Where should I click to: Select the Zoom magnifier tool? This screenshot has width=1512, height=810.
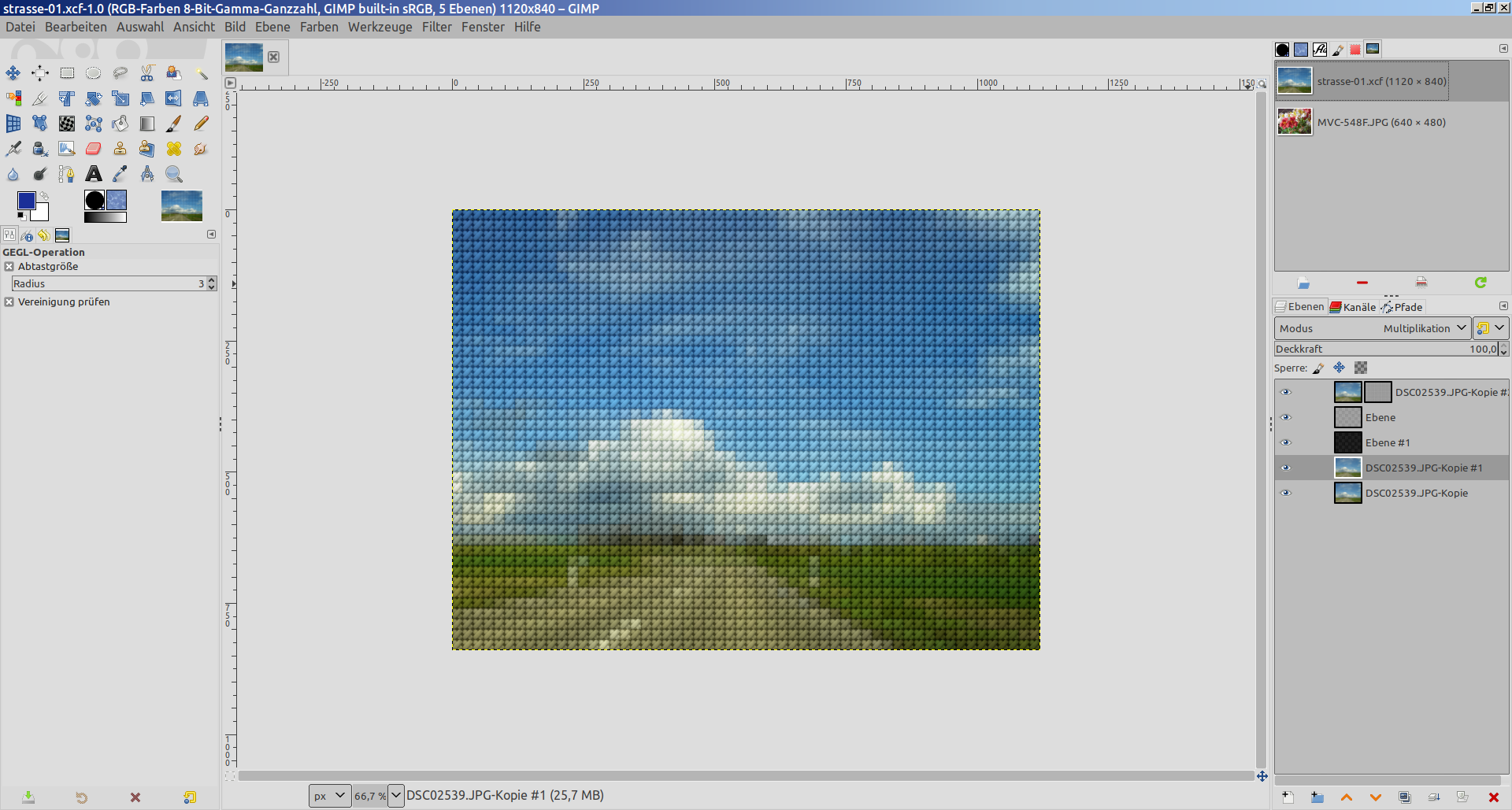(x=174, y=174)
